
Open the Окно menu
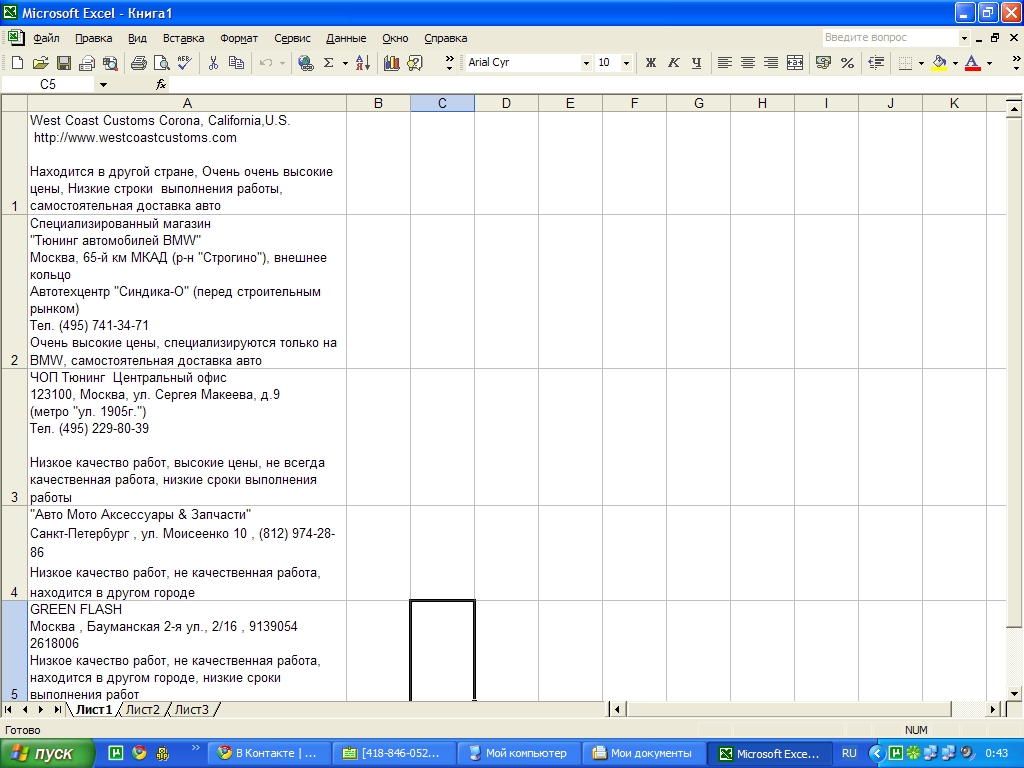395,38
